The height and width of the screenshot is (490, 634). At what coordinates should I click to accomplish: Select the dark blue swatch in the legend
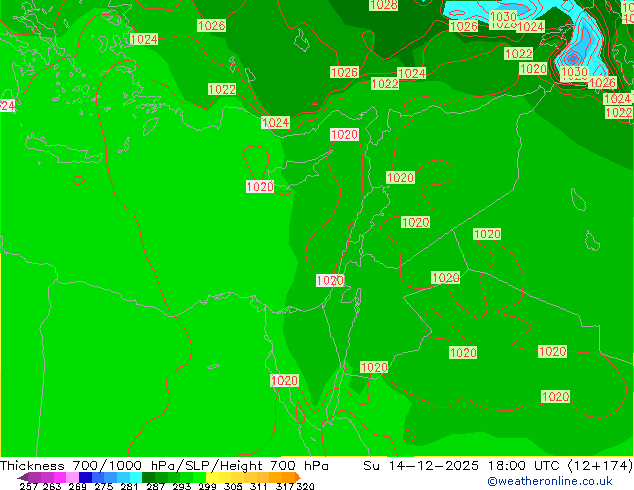pos(85,477)
